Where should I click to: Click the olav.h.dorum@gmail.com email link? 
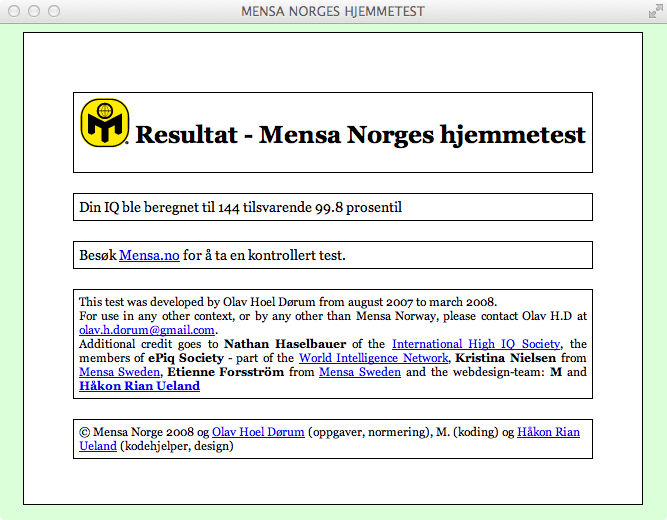coord(147,330)
